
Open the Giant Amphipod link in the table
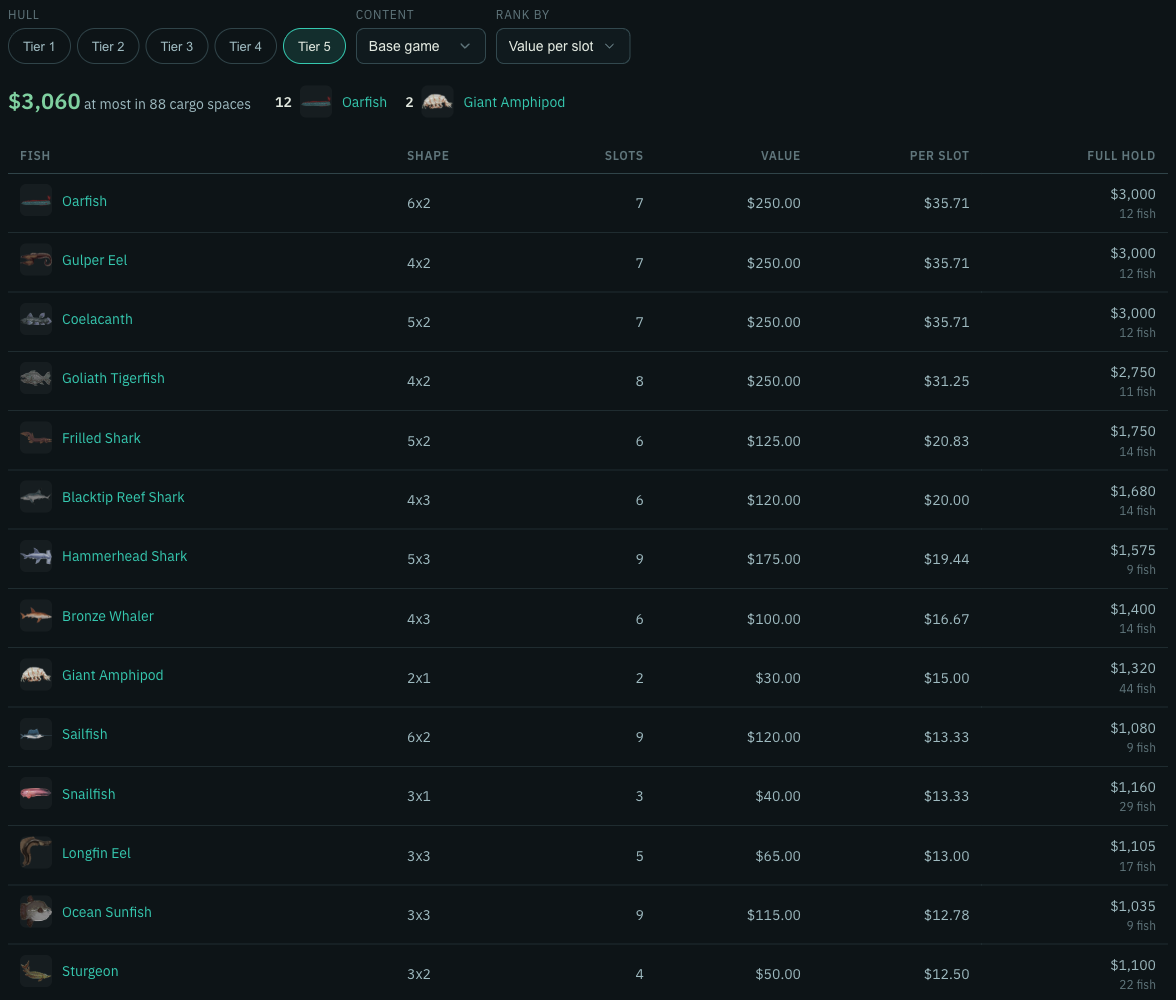pos(112,675)
